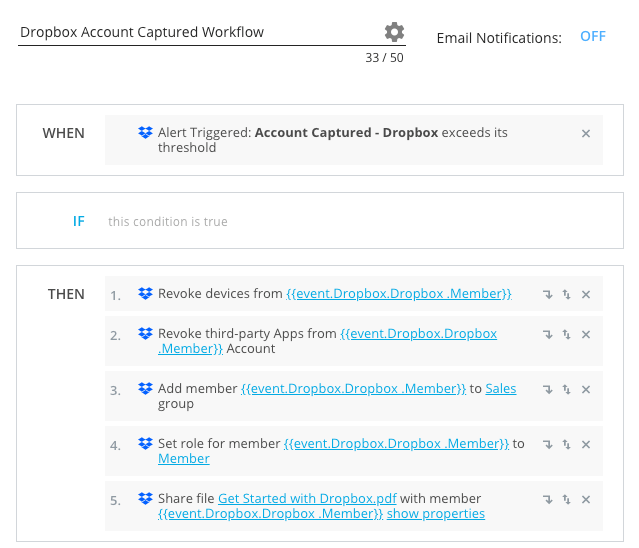Delete step 5 Share file action
Screen dimensions: 639x548
pyautogui.click(x=586, y=500)
